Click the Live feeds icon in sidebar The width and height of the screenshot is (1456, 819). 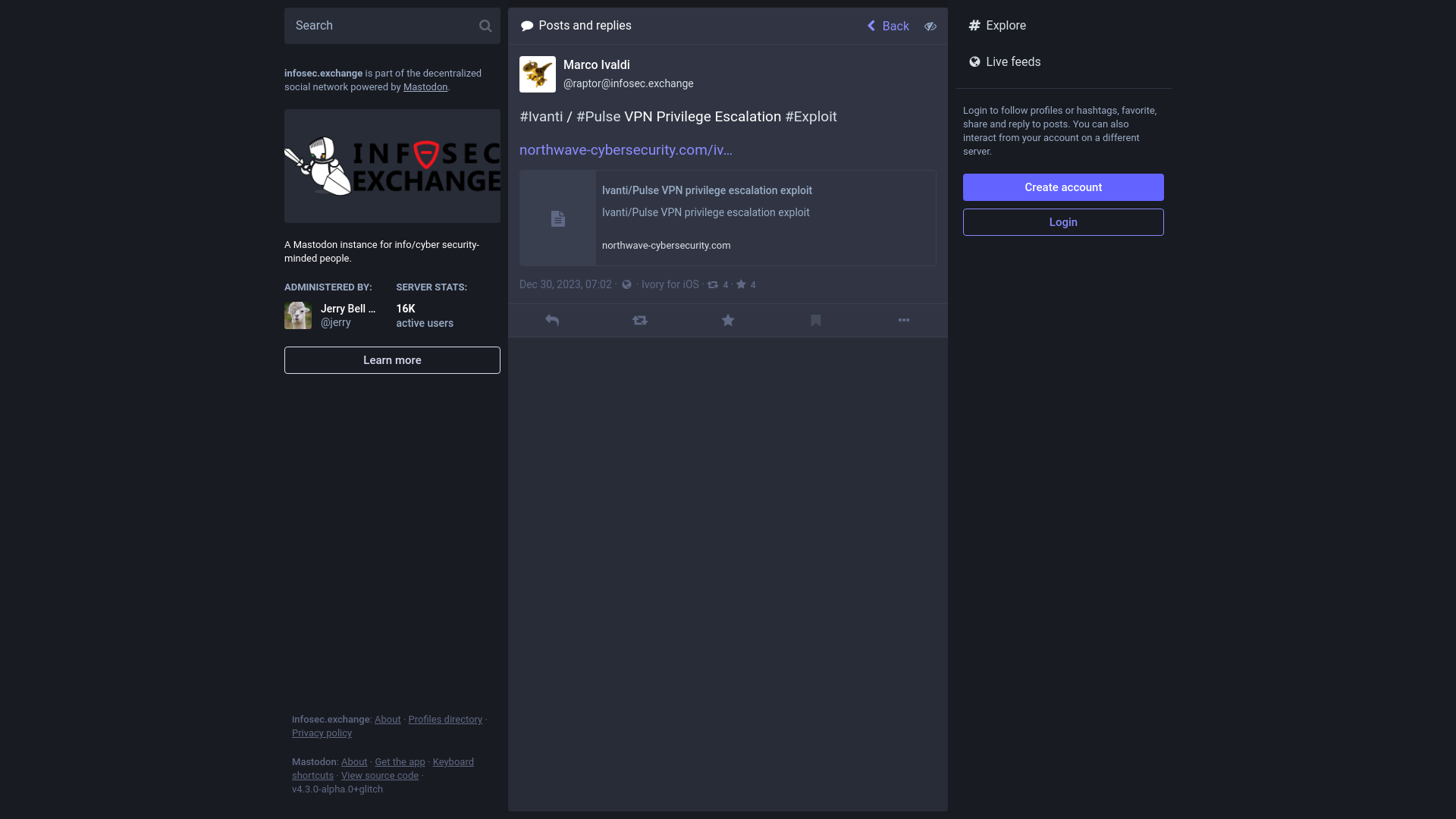click(x=975, y=61)
